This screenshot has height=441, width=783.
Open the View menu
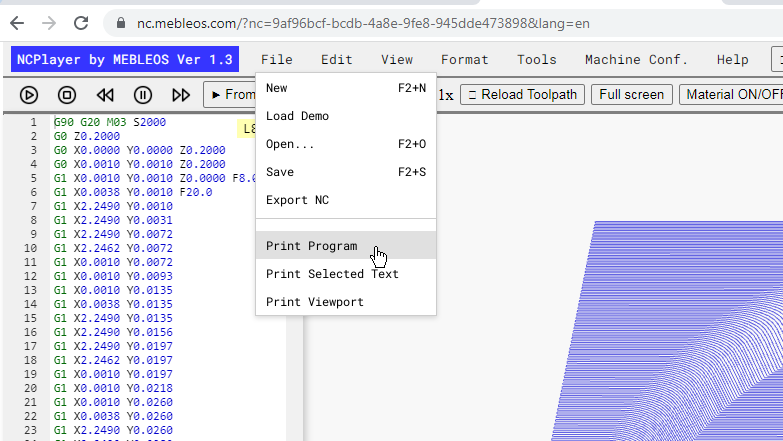click(397, 59)
